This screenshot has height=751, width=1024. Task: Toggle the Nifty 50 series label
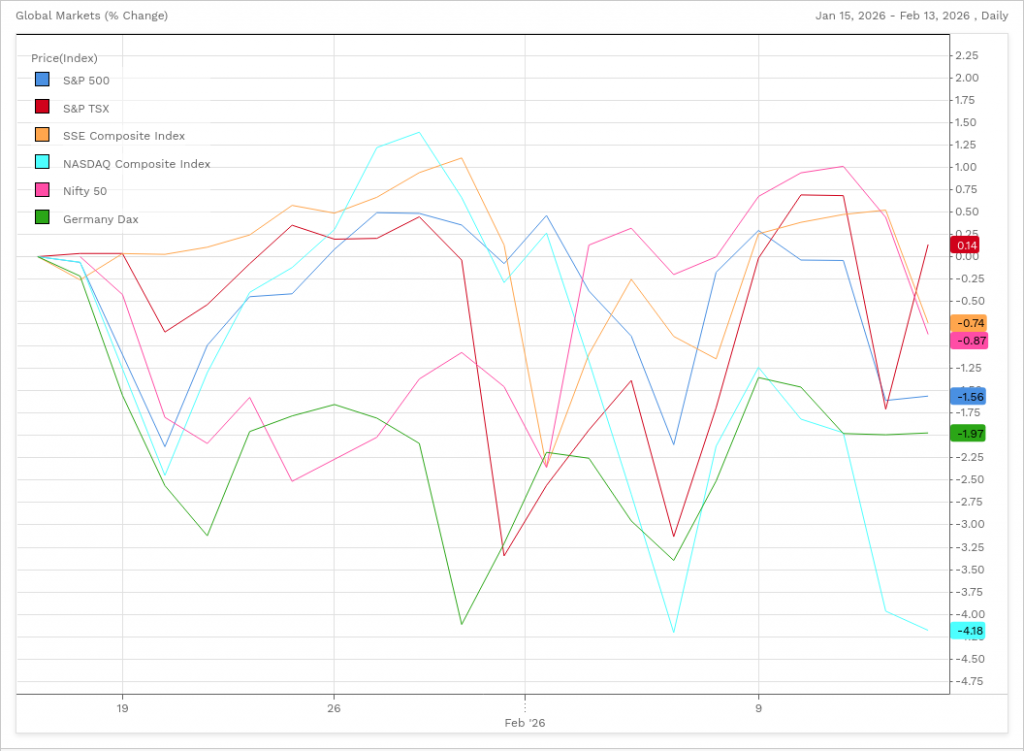coord(85,191)
